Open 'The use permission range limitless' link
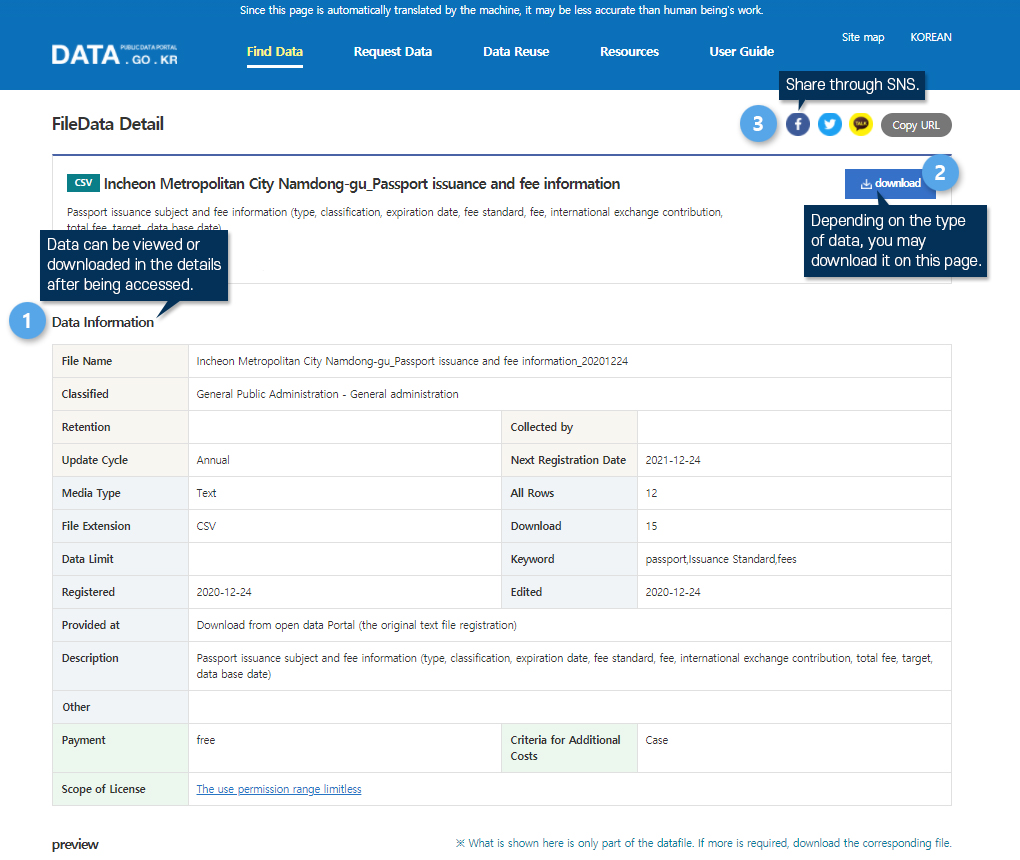 (279, 789)
